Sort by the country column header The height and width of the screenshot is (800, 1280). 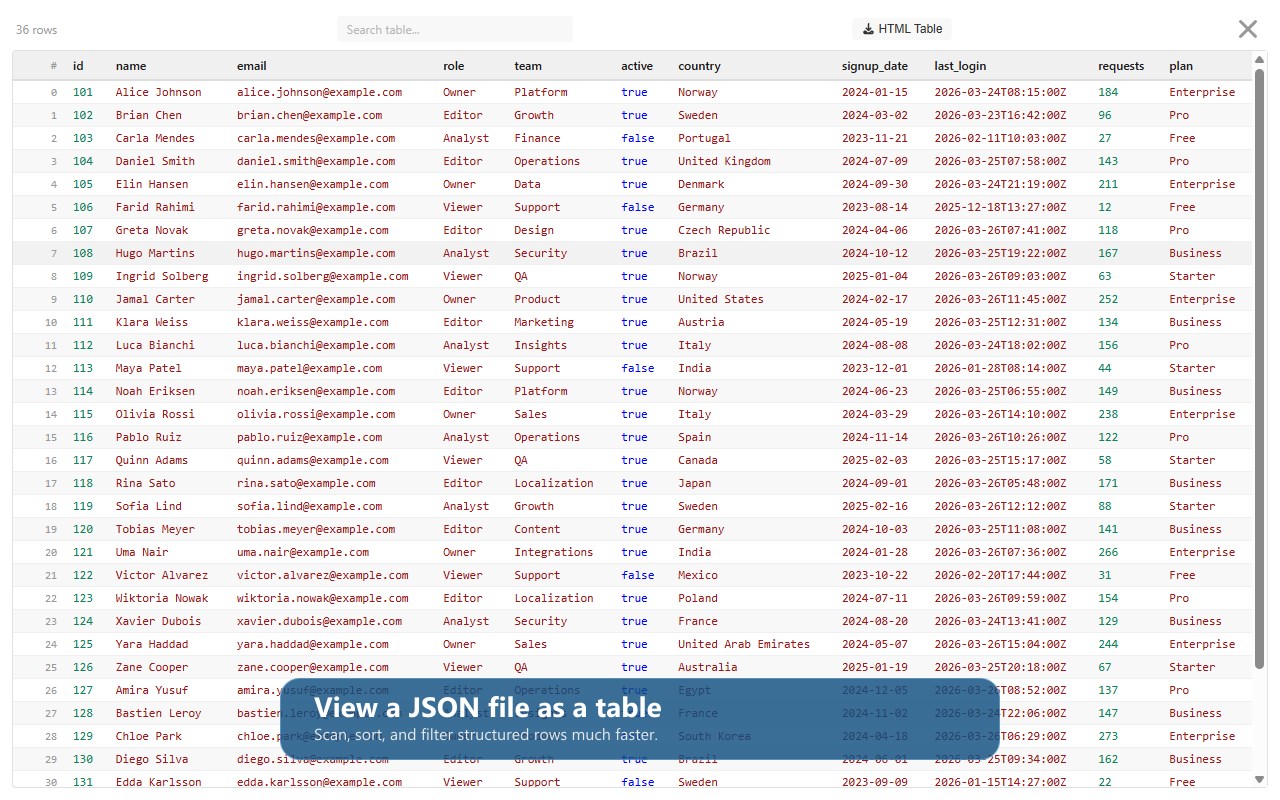coord(699,66)
